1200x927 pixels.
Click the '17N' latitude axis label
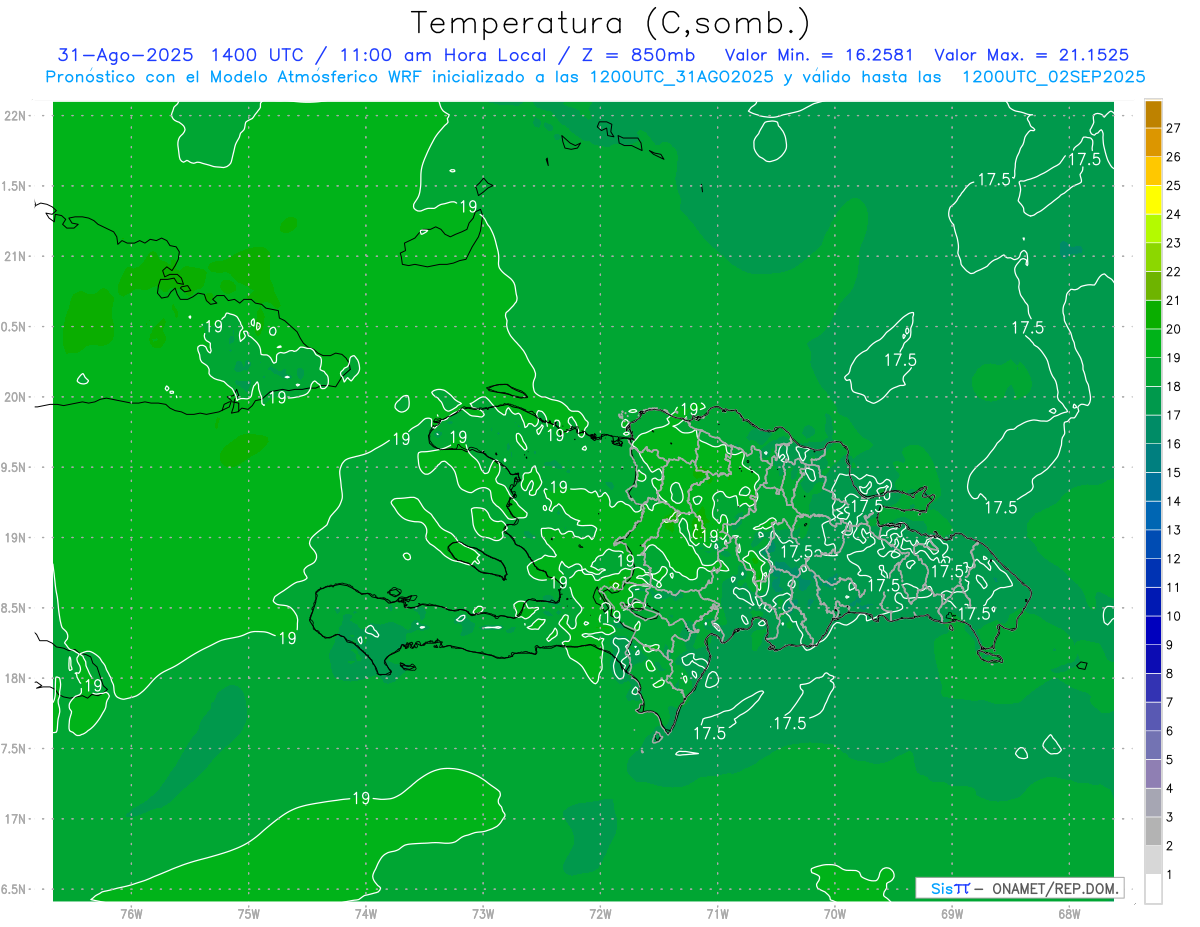[16, 819]
